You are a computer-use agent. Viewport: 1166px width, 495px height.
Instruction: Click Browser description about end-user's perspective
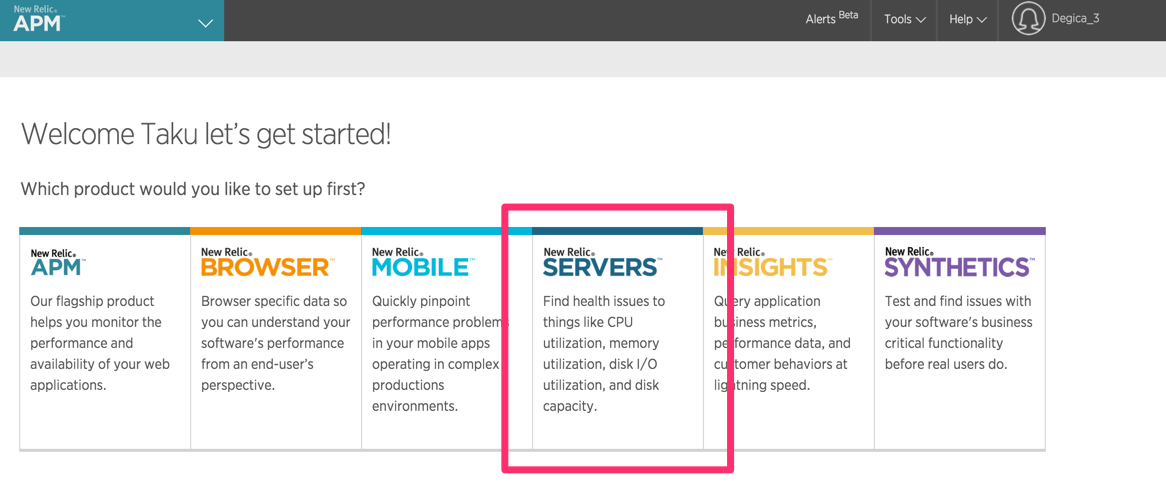276,343
